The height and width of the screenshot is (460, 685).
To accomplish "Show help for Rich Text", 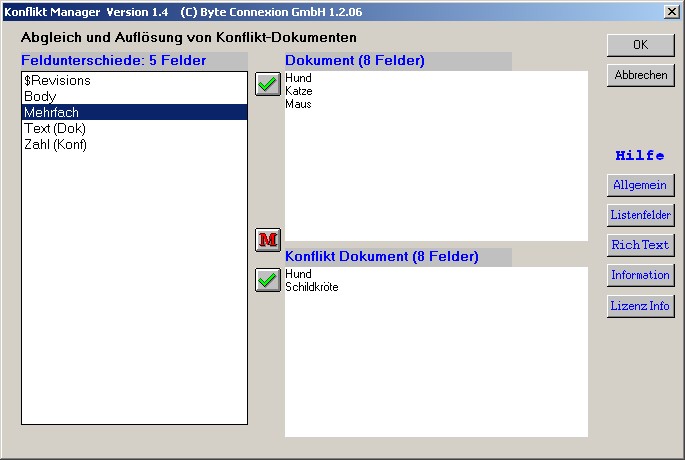I will (640, 245).
